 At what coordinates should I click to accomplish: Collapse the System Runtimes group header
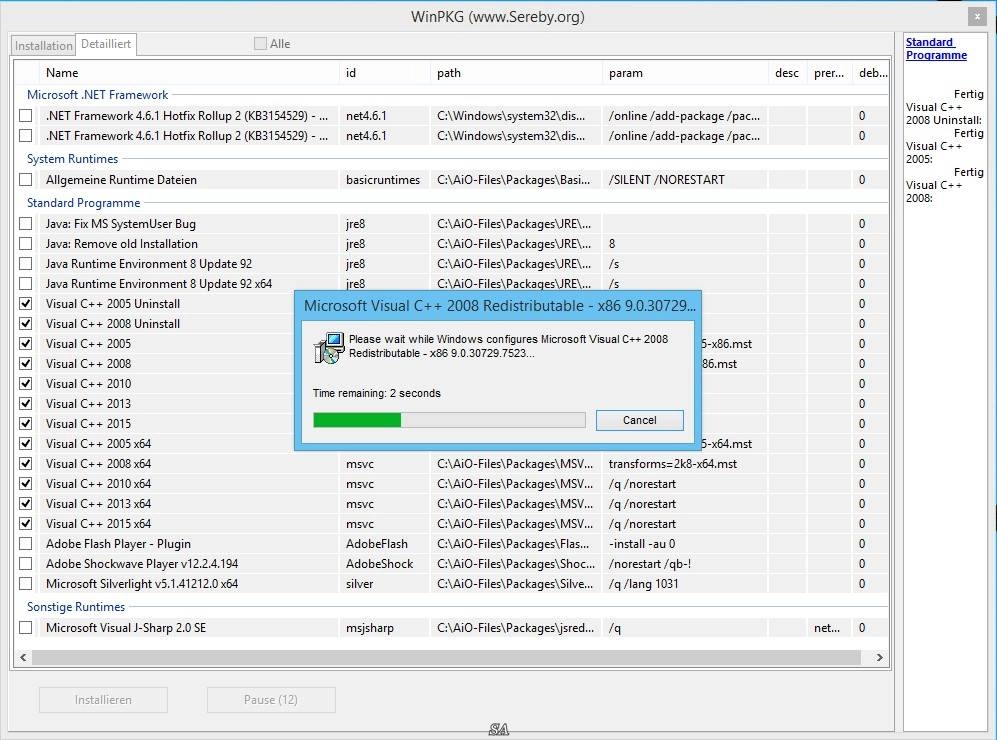72,159
